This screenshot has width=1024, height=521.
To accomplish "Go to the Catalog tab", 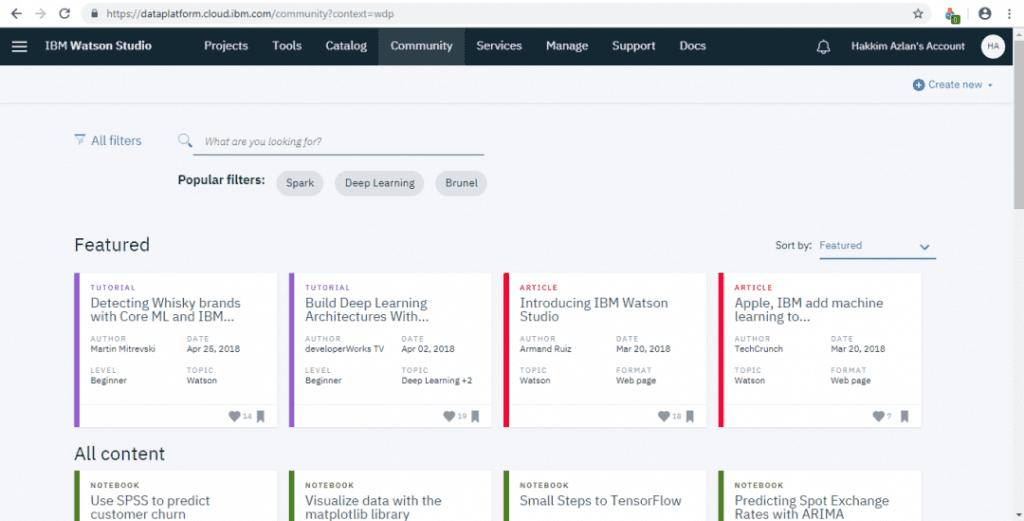I will [346, 46].
